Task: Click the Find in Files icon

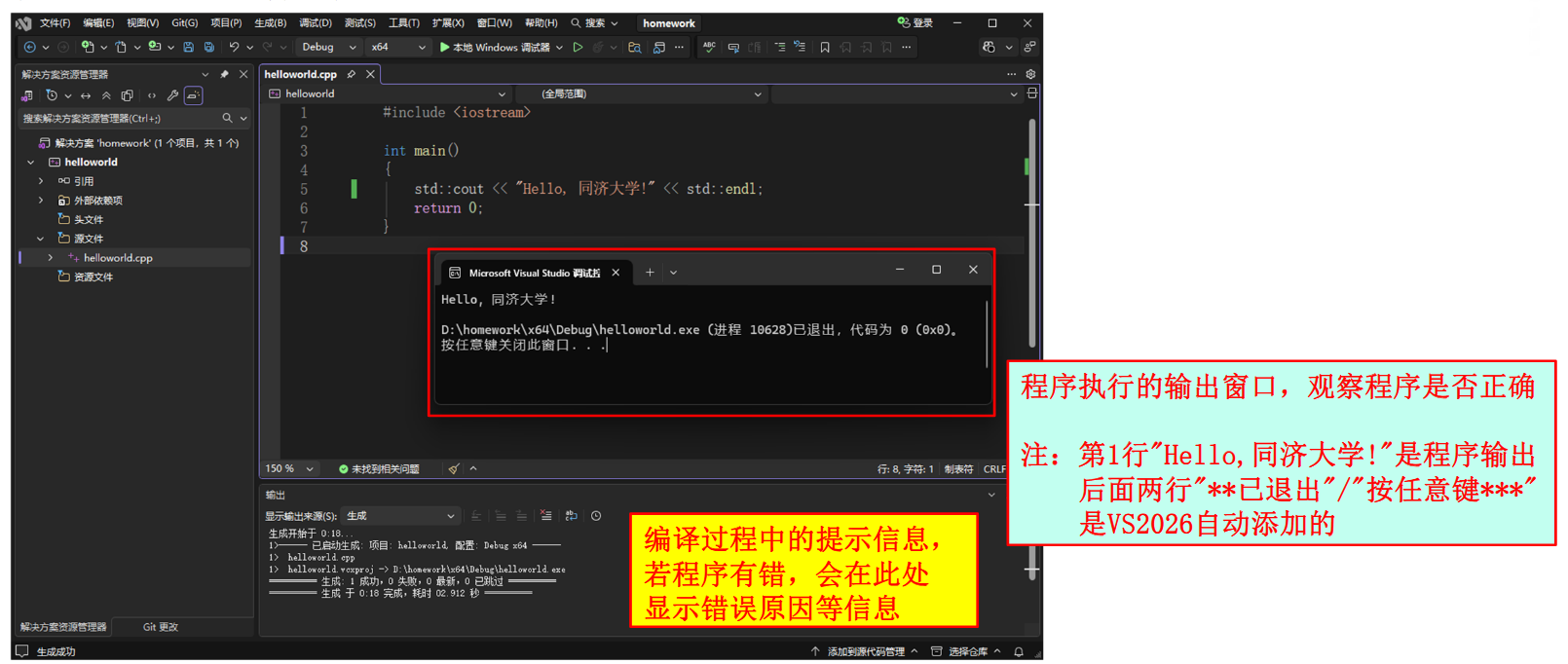Action: pyautogui.click(x=635, y=47)
